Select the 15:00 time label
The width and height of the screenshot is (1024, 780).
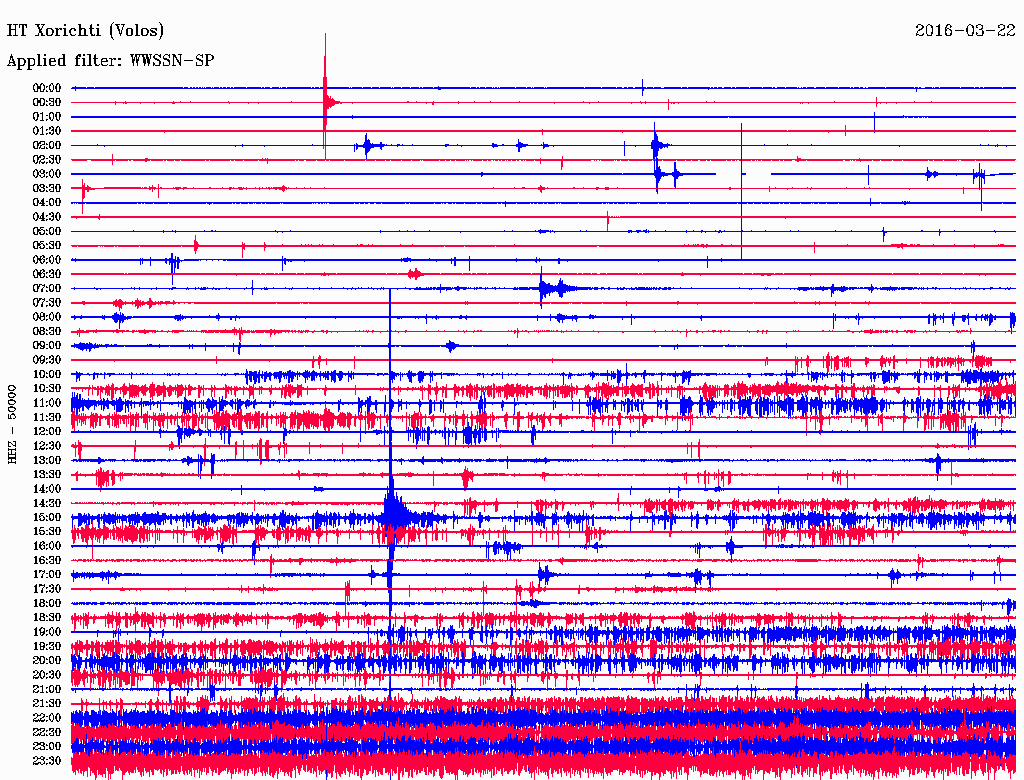click(x=47, y=517)
